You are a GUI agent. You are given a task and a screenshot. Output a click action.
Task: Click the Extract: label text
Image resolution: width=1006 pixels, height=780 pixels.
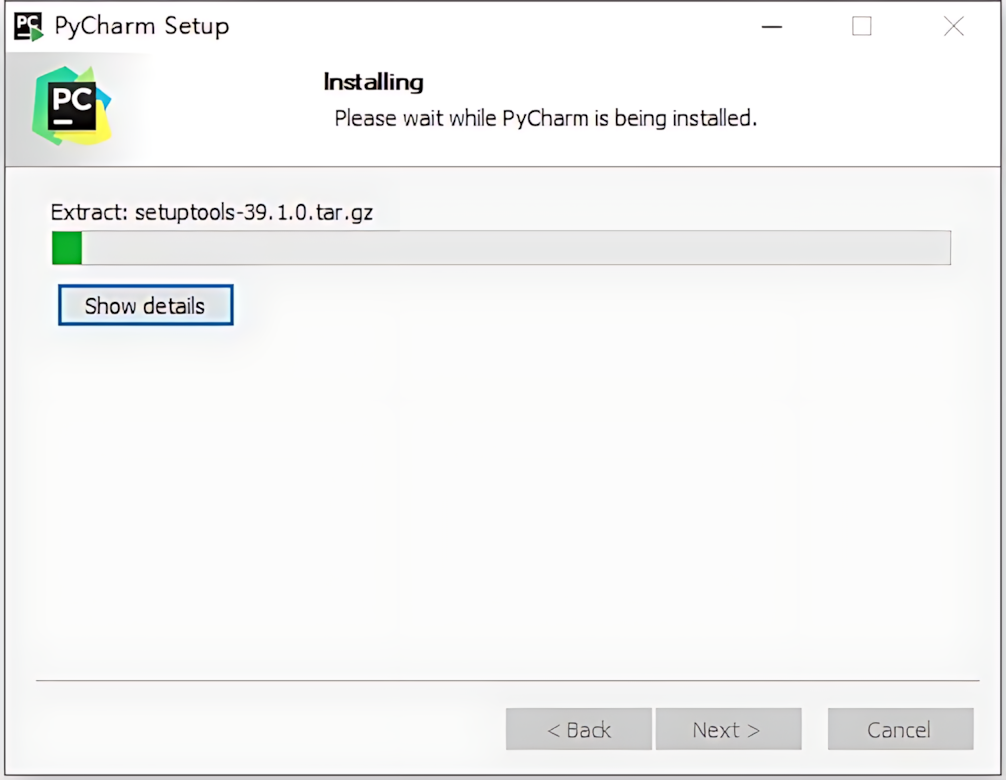pyautogui.click(x=89, y=212)
